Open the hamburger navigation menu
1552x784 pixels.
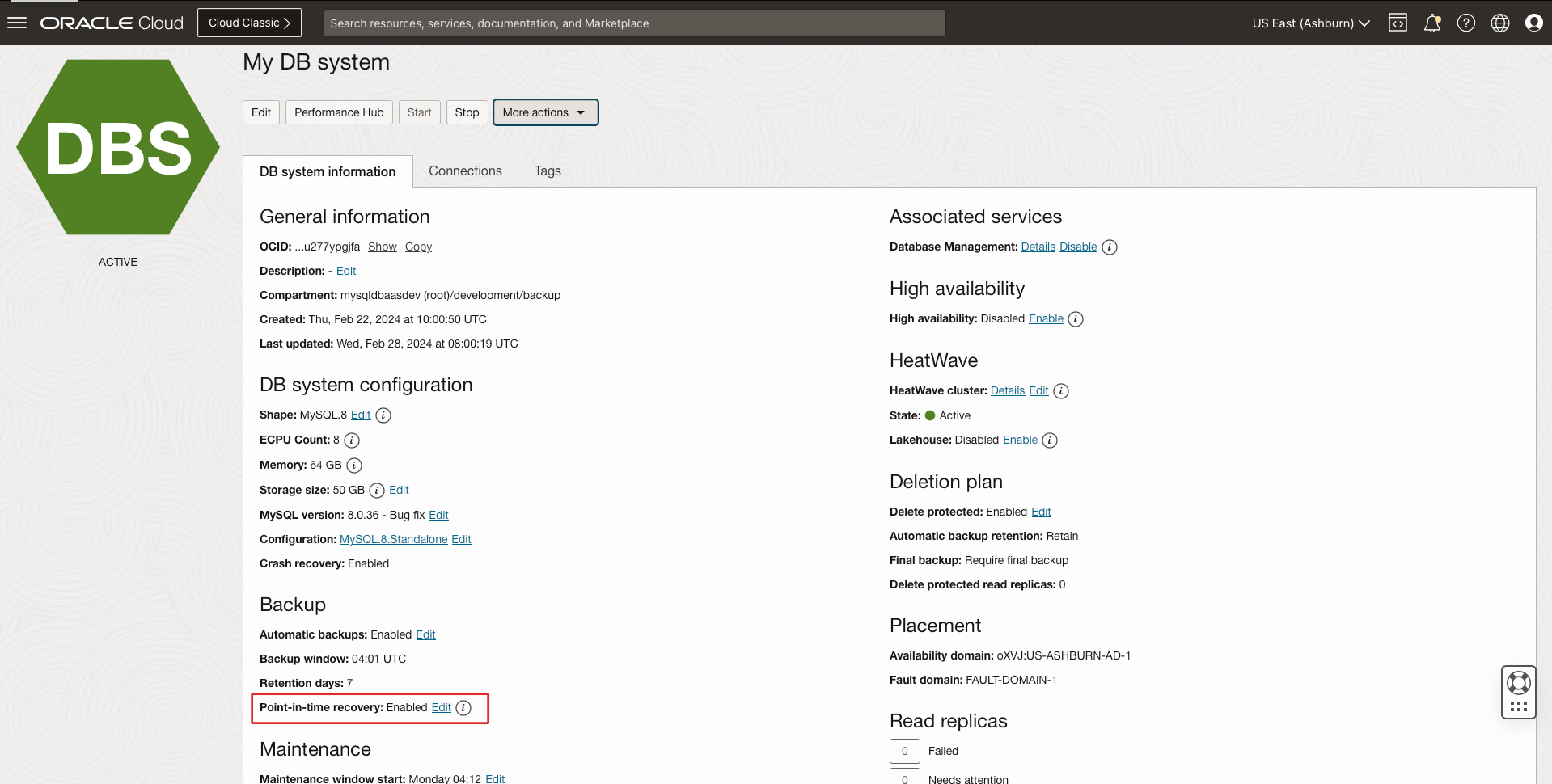click(x=17, y=23)
